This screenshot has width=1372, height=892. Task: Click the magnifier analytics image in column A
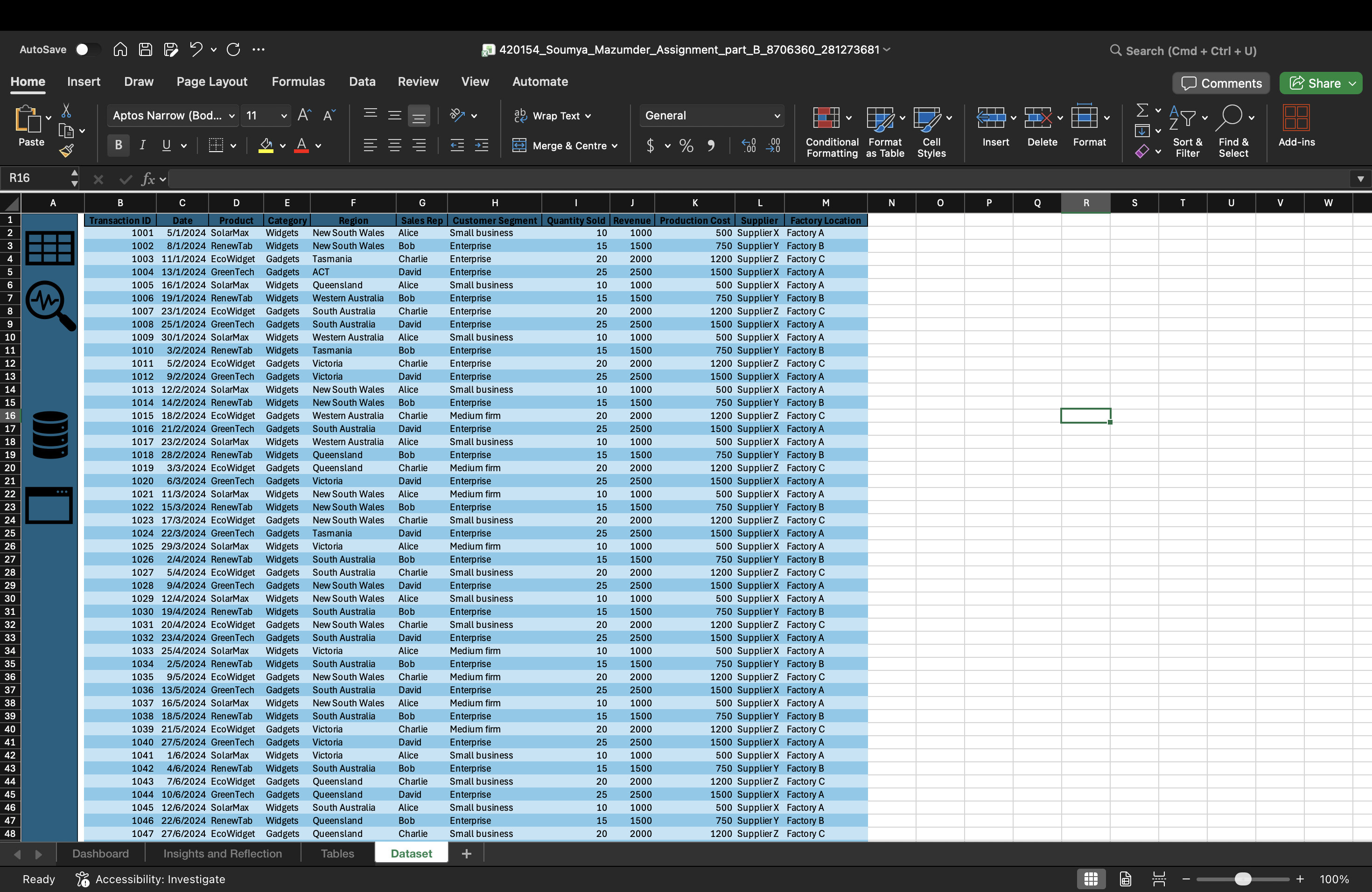click(50, 306)
